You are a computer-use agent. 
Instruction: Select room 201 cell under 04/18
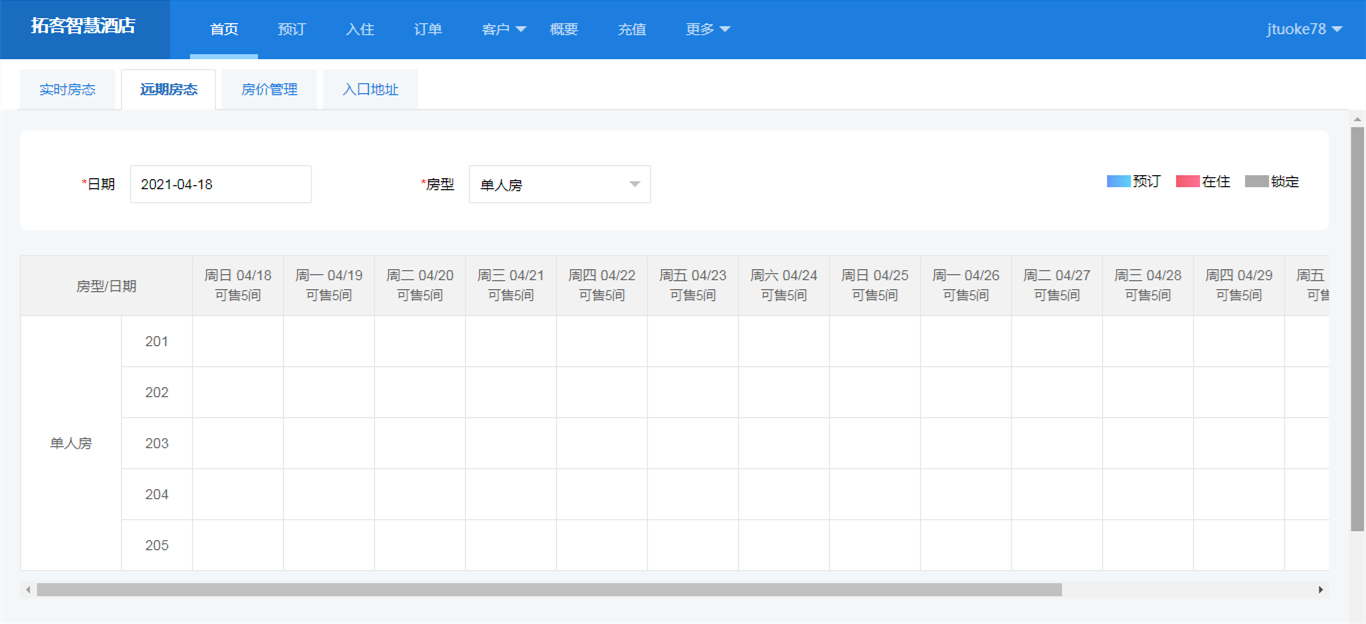click(238, 341)
